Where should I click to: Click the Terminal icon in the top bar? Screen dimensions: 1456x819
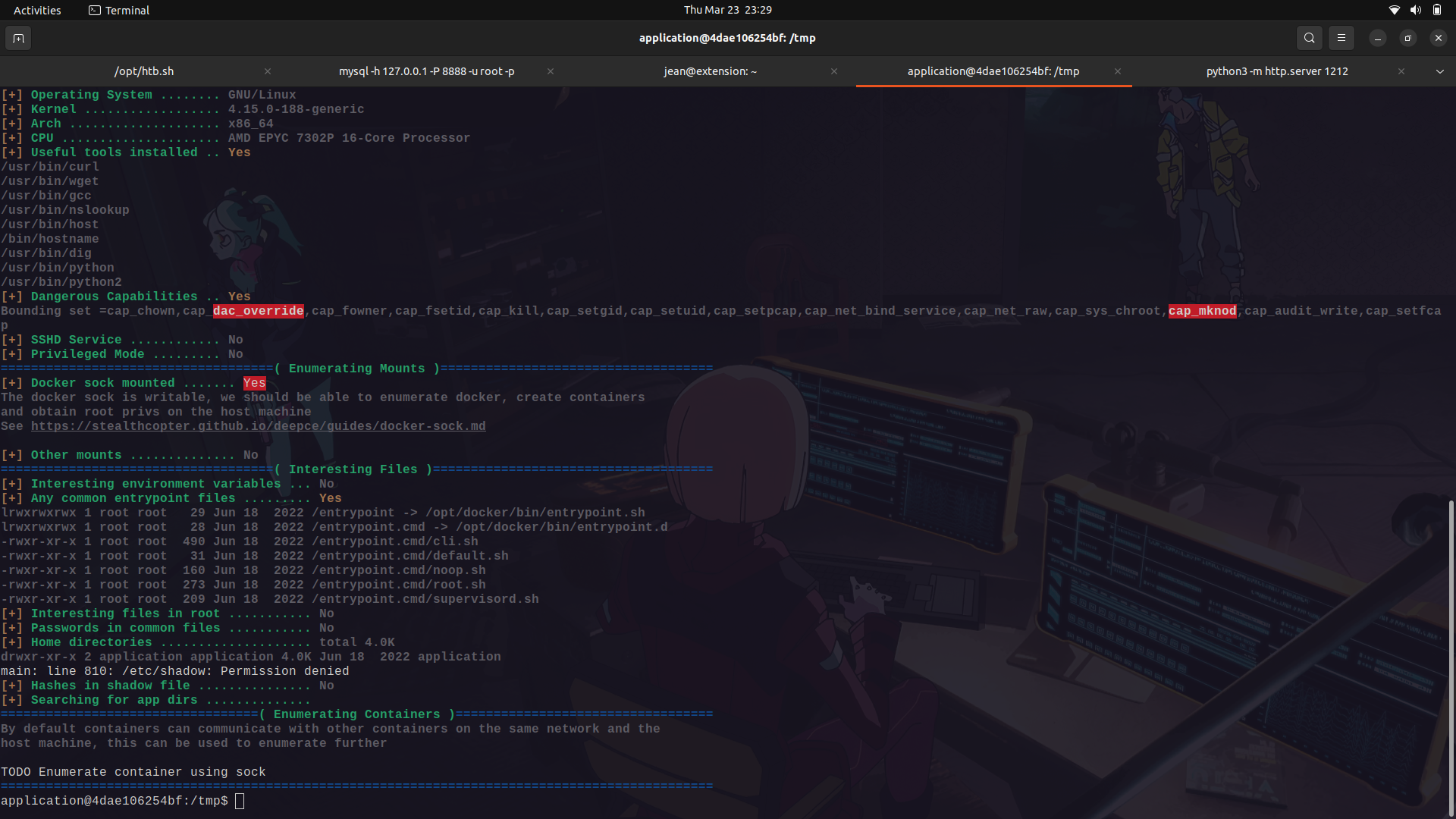(95, 10)
